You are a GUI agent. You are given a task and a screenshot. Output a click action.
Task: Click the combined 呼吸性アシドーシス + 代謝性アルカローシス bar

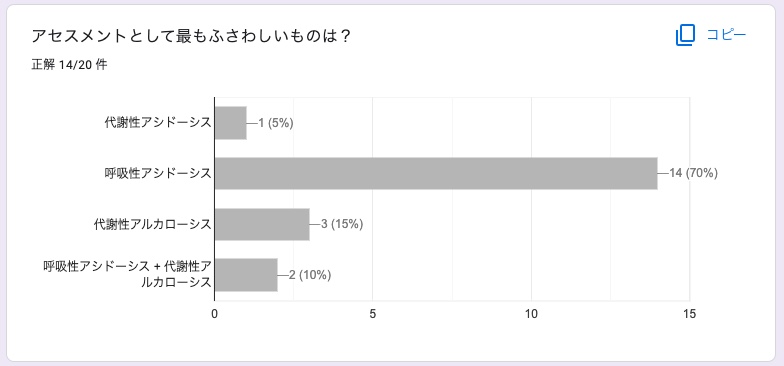coord(246,275)
